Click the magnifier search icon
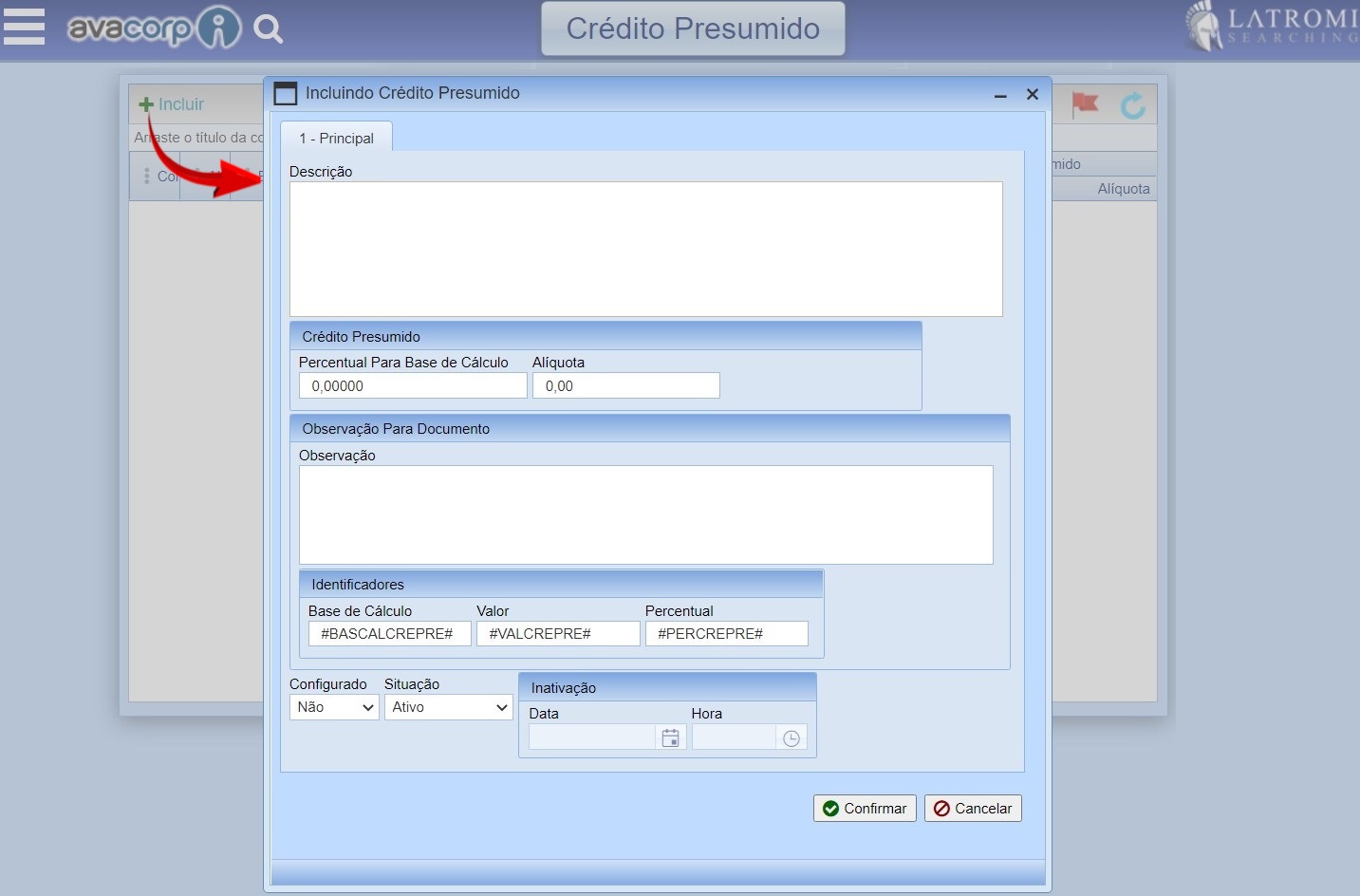The image size is (1360, 896). (269, 29)
